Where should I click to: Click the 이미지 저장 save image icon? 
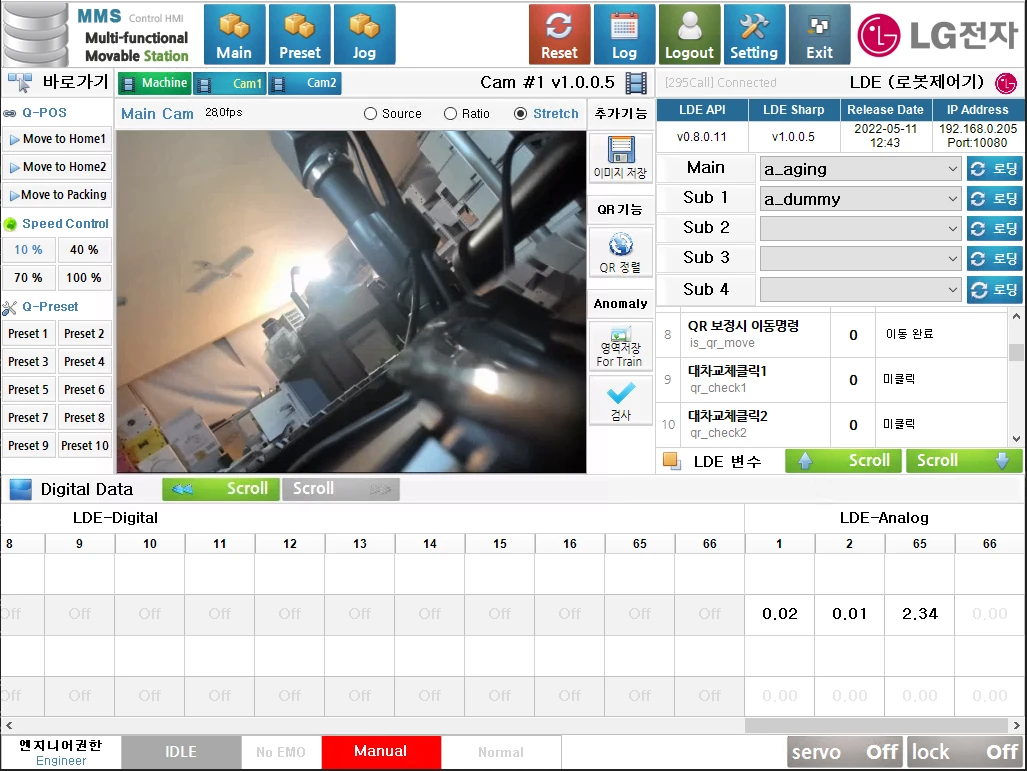620,158
